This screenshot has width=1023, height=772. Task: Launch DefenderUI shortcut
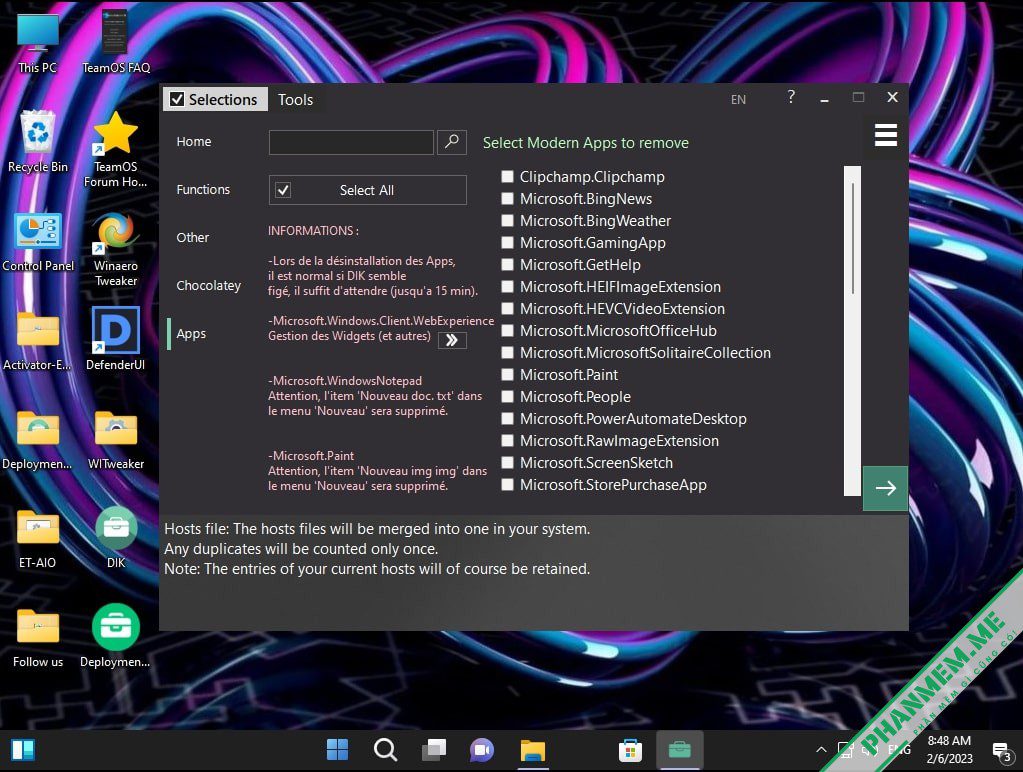coord(115,339)
